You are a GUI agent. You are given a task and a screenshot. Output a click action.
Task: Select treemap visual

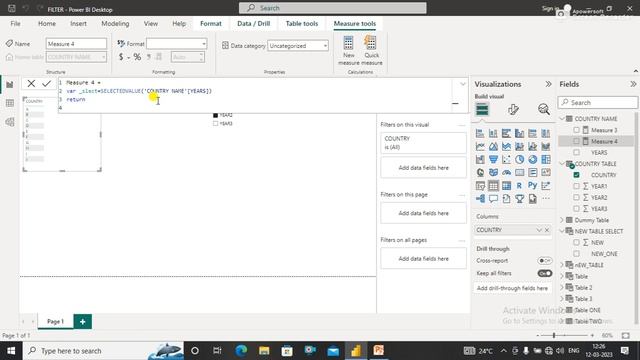[x=546, y=160]
